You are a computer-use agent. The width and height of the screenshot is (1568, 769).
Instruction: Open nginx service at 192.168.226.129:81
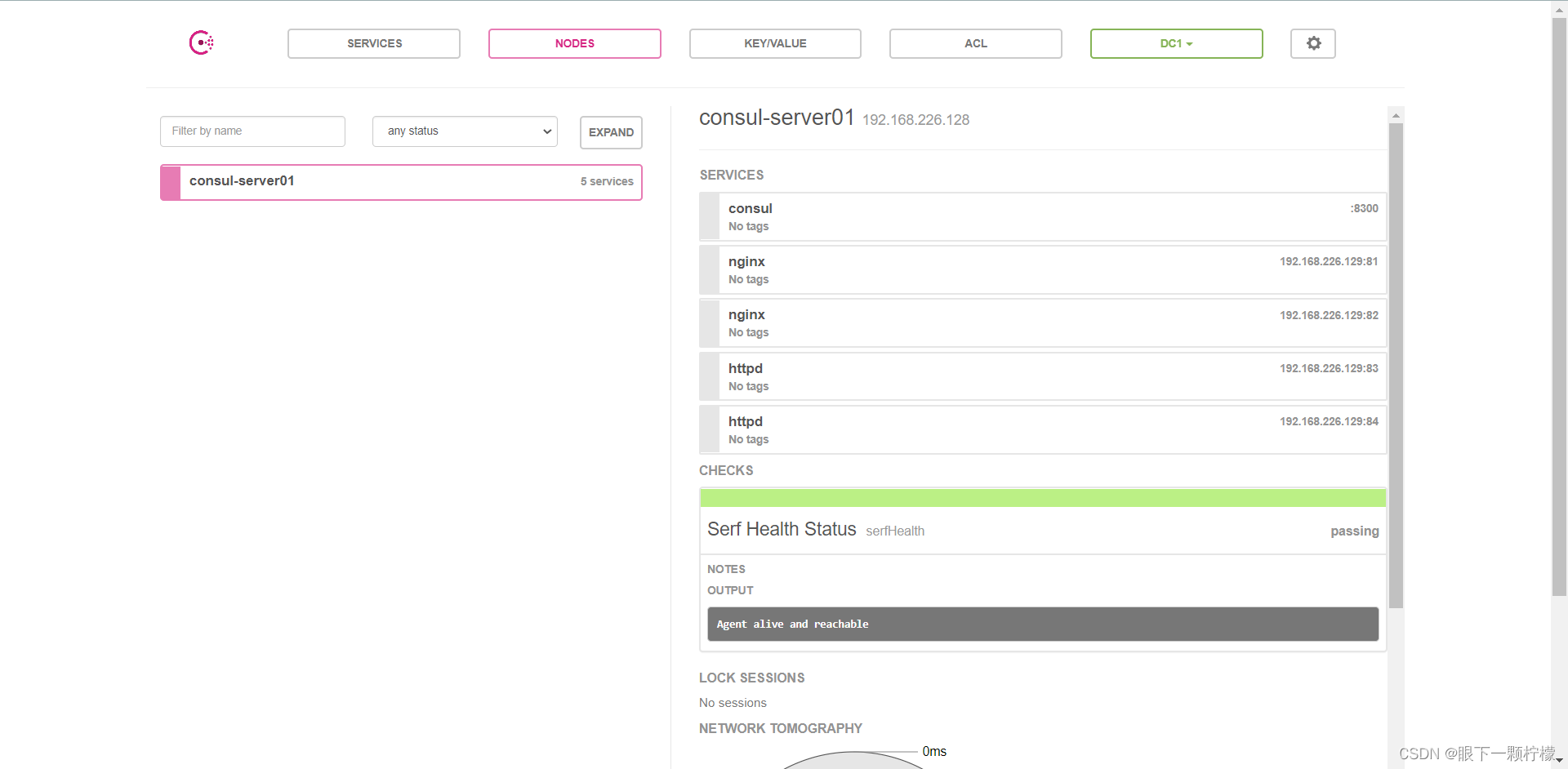pos(1043,270)
